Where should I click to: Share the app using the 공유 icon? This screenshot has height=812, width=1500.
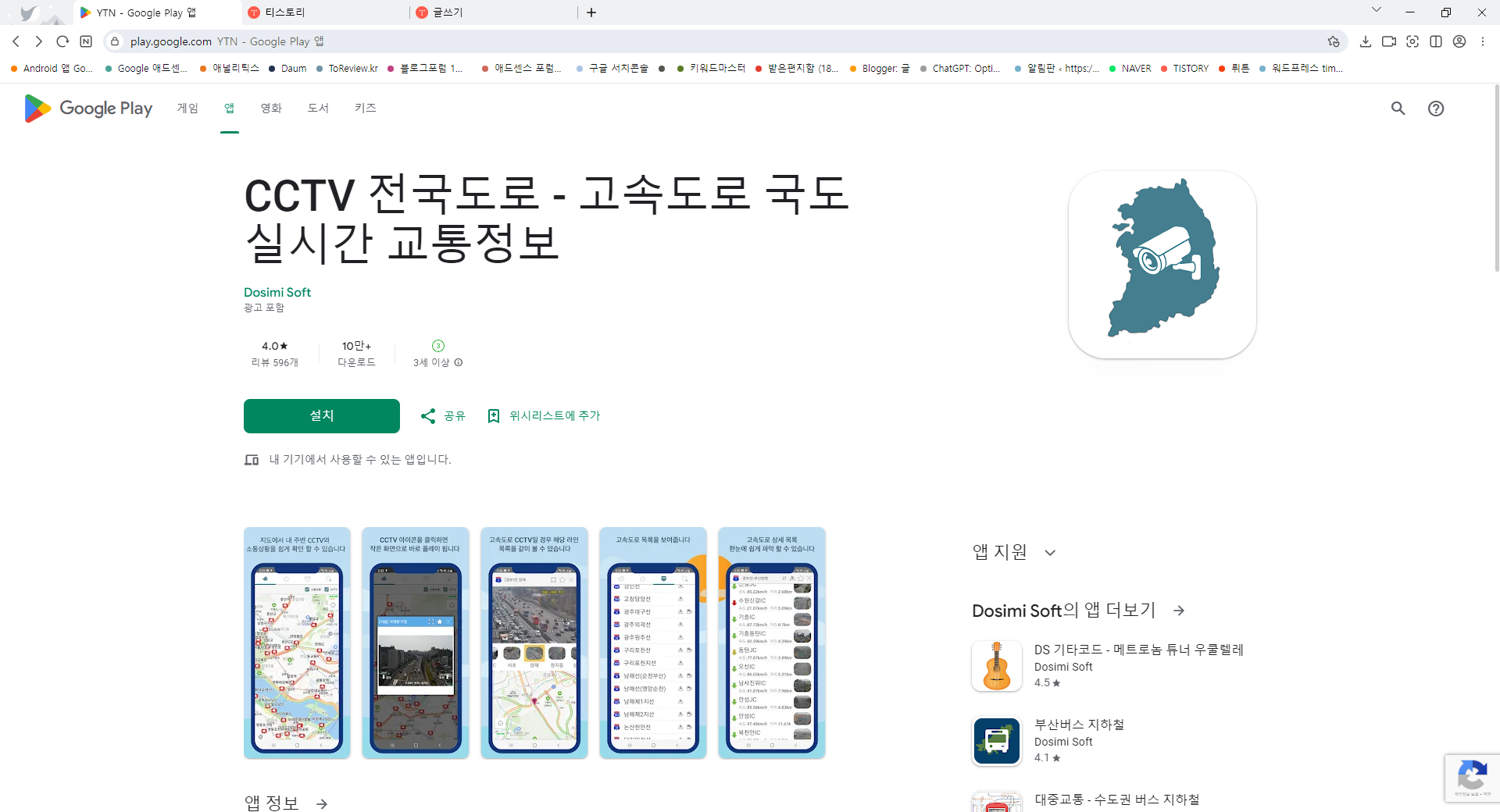442,415
